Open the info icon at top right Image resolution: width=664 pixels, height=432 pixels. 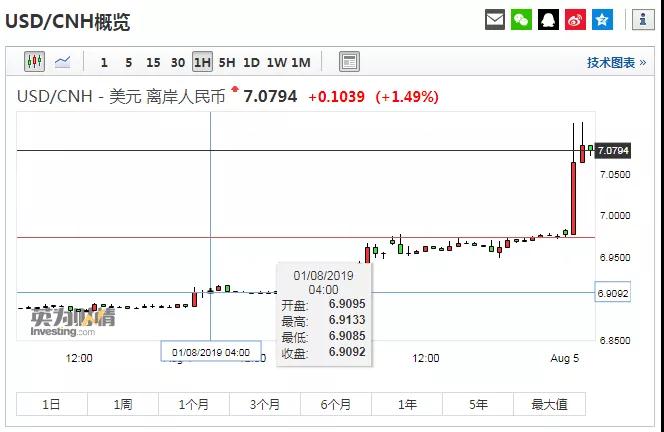click(641, 19)
